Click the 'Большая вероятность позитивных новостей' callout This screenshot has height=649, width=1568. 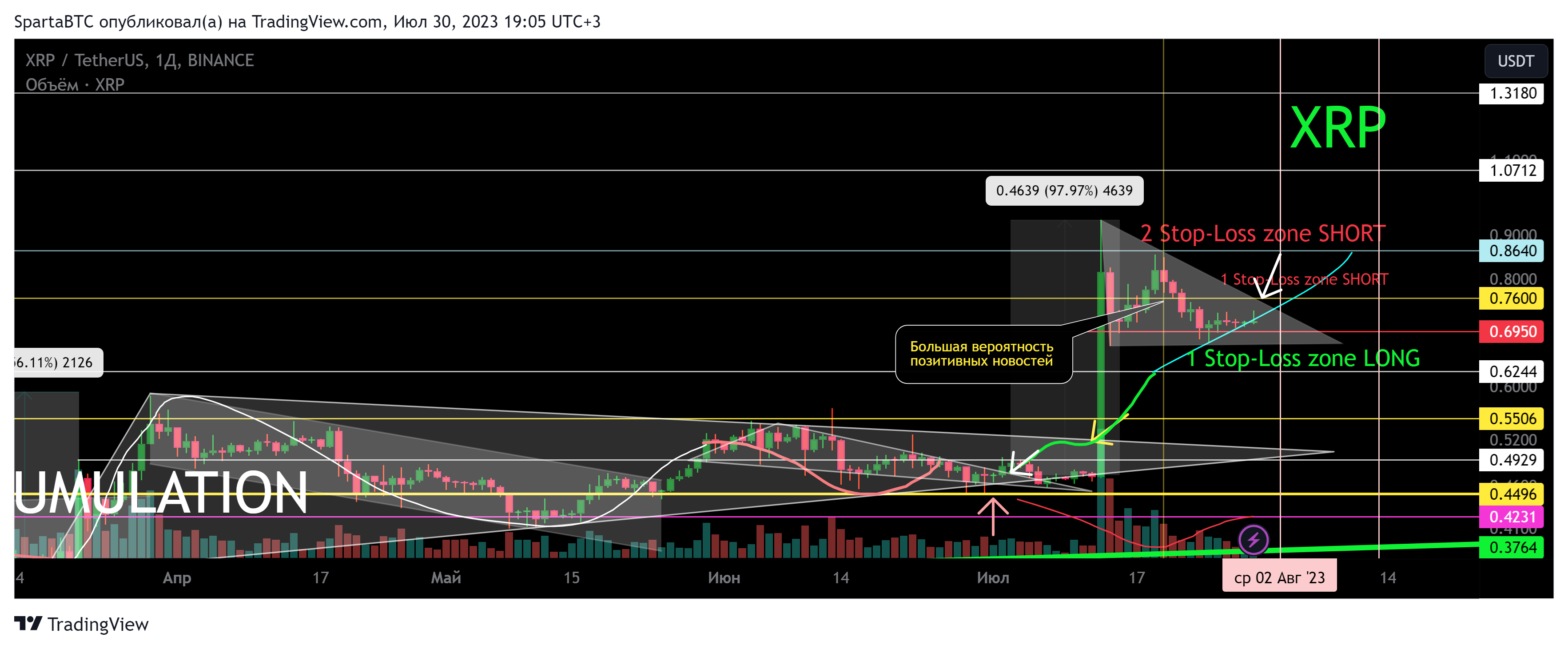[x=983, y=354]
